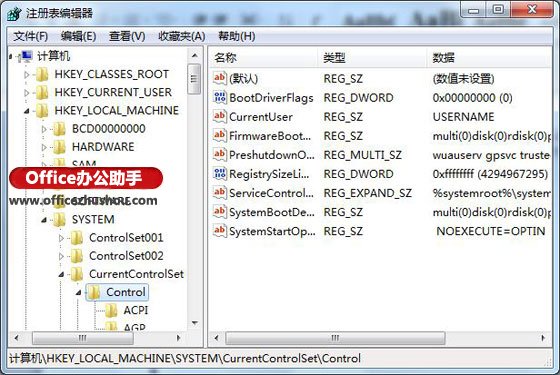The image size is (560, 375).
Task: Click the tree pane scroll up arrow
Action: tap(195, 56)
